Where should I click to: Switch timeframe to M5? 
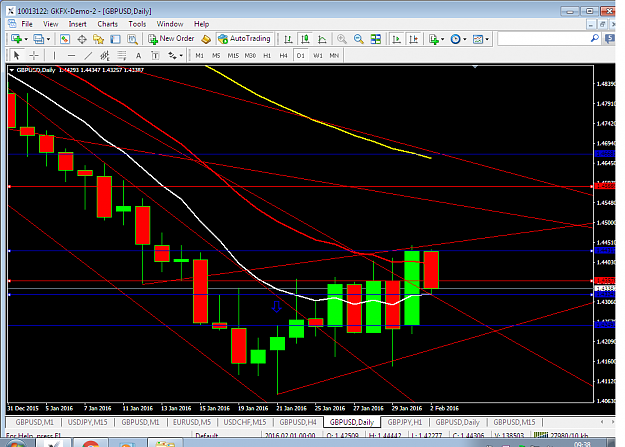tap(216, 55)
